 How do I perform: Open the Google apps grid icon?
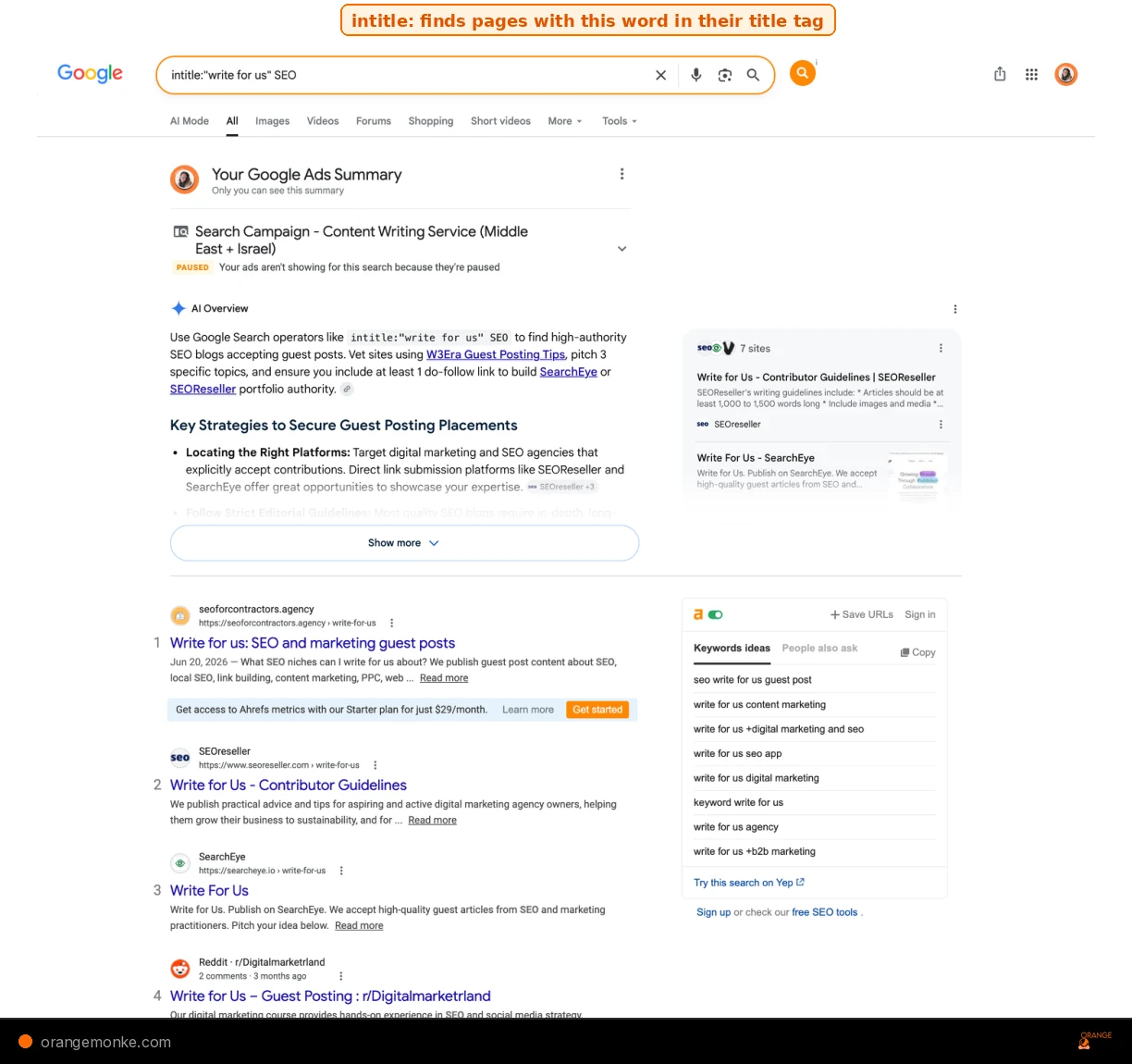1031,74
